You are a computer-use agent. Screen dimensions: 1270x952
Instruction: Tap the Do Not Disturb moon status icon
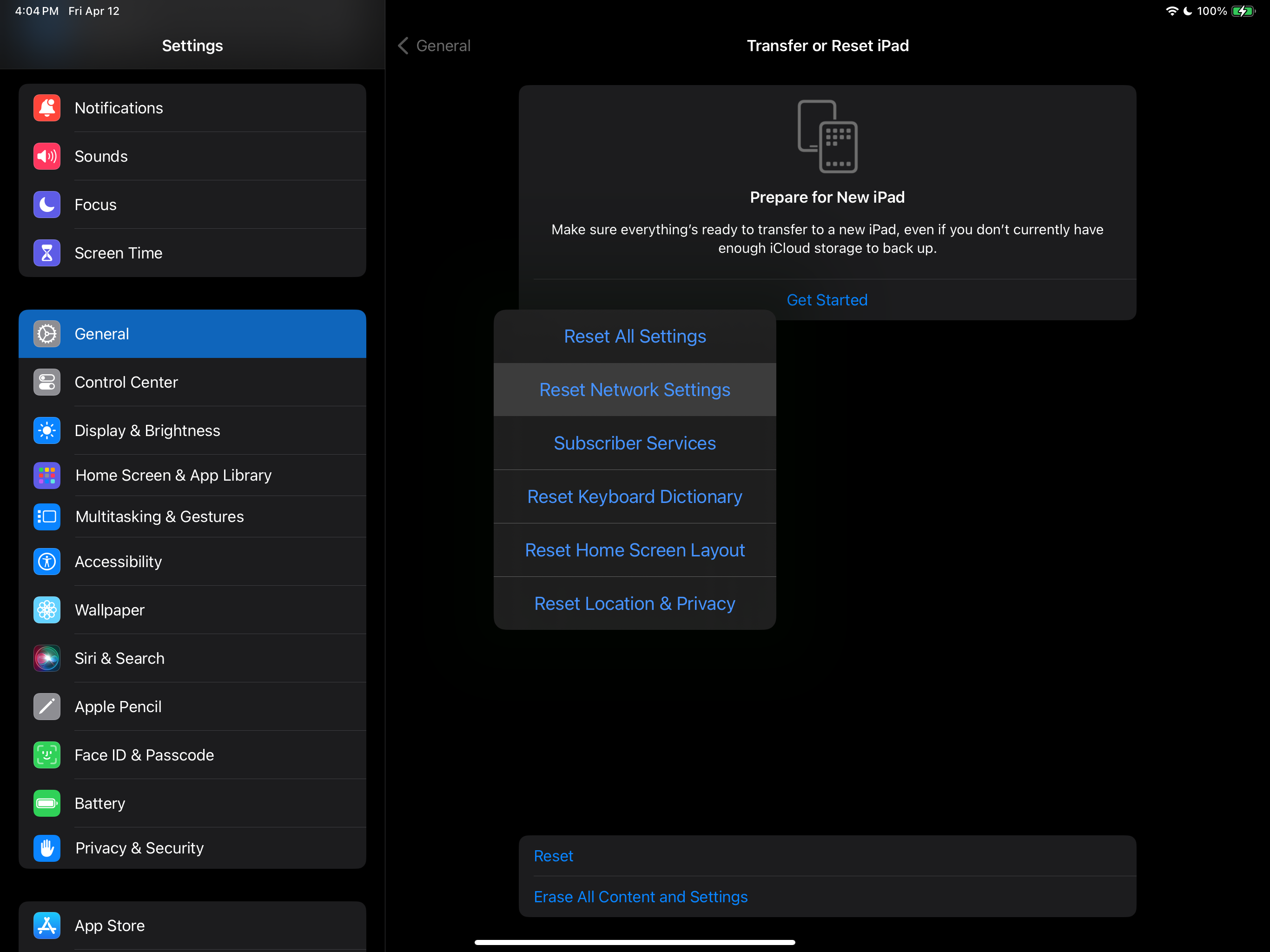coord(1187,11)
